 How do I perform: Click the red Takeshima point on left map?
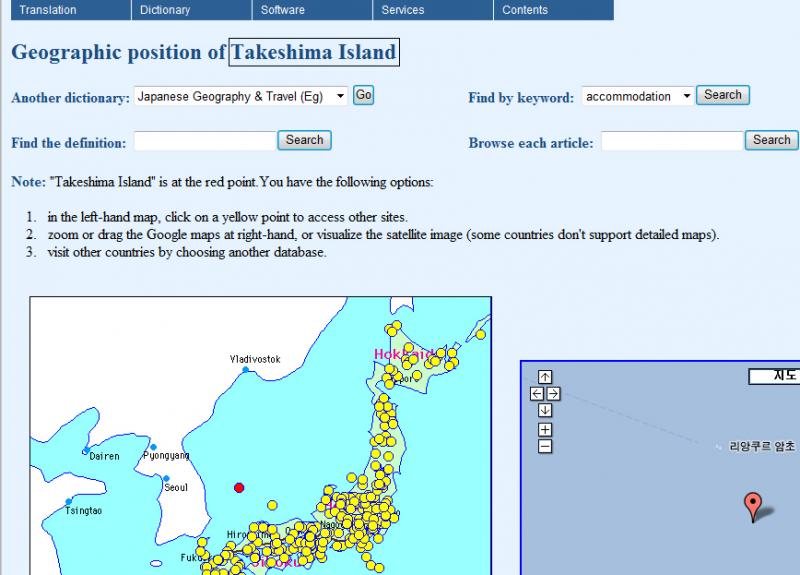pos(239,488)
